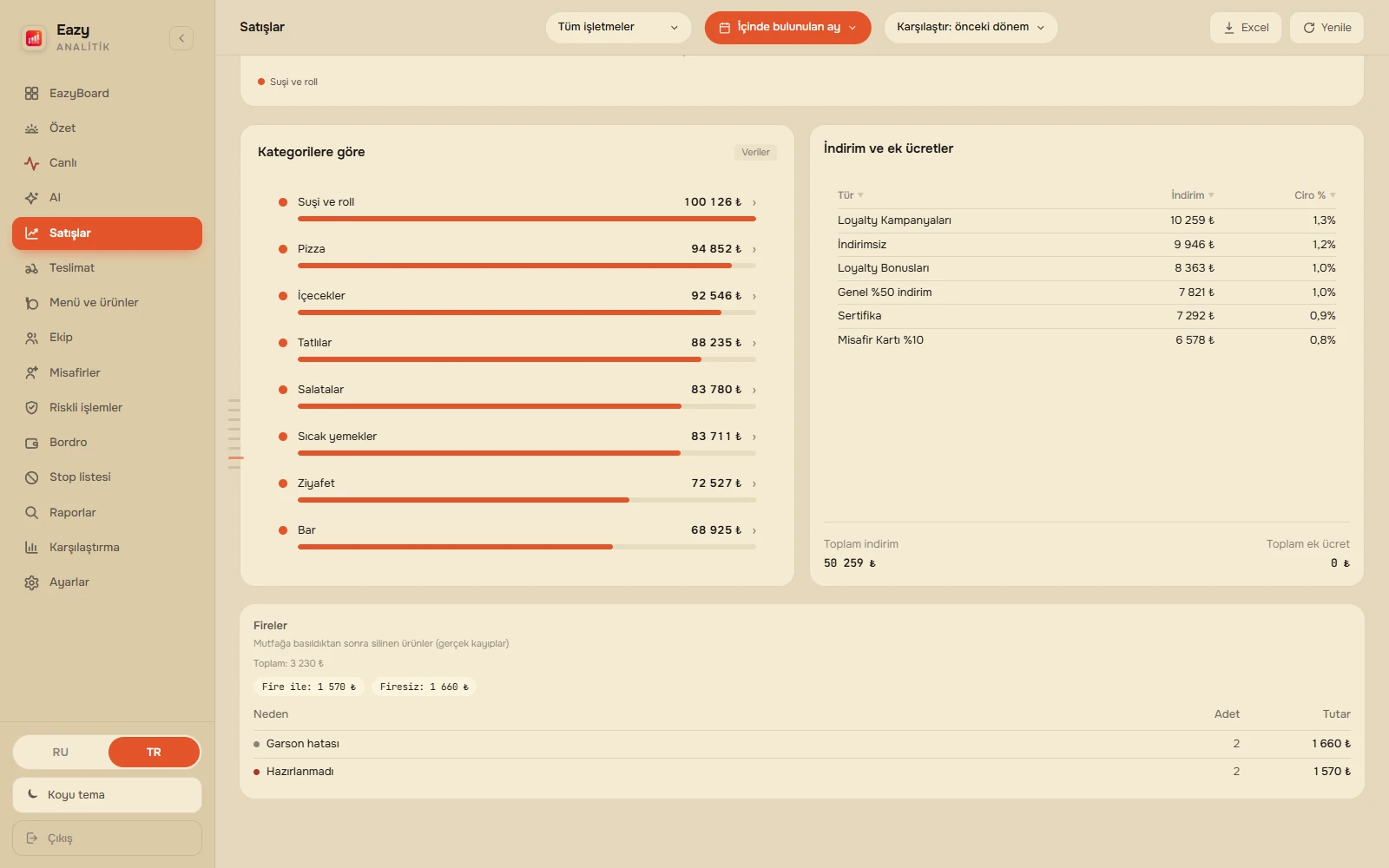Refresh data with Yenile button
The width and height of the screenshot is (1389, 868).
1326,28
